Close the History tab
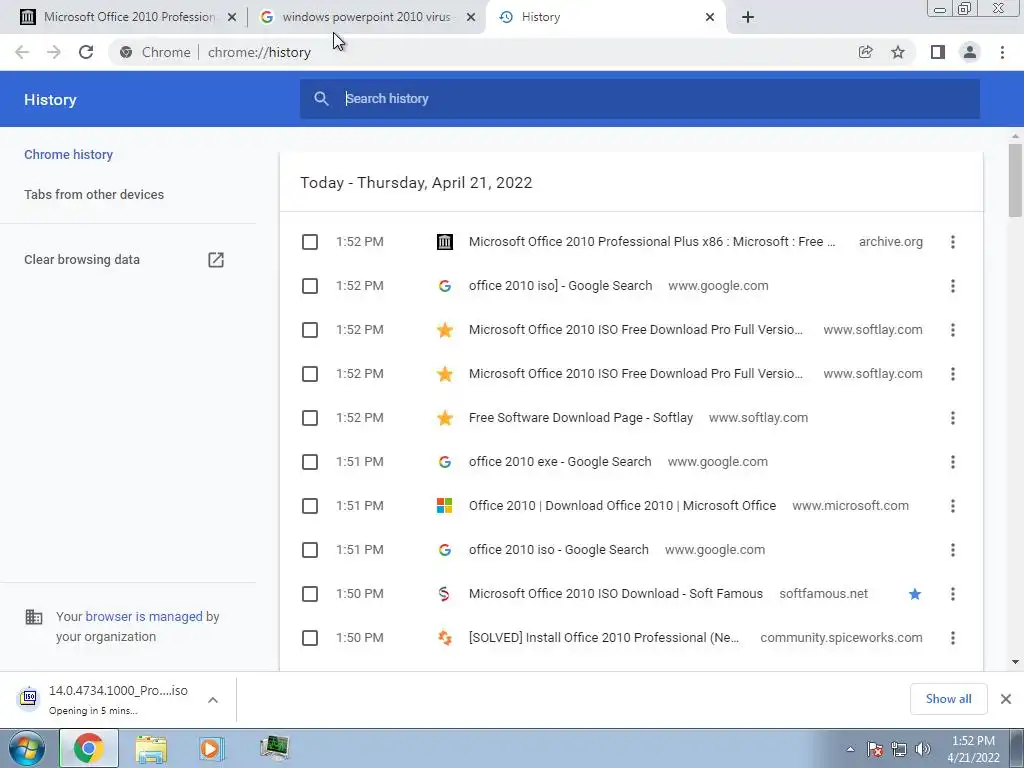 point(710,17)
